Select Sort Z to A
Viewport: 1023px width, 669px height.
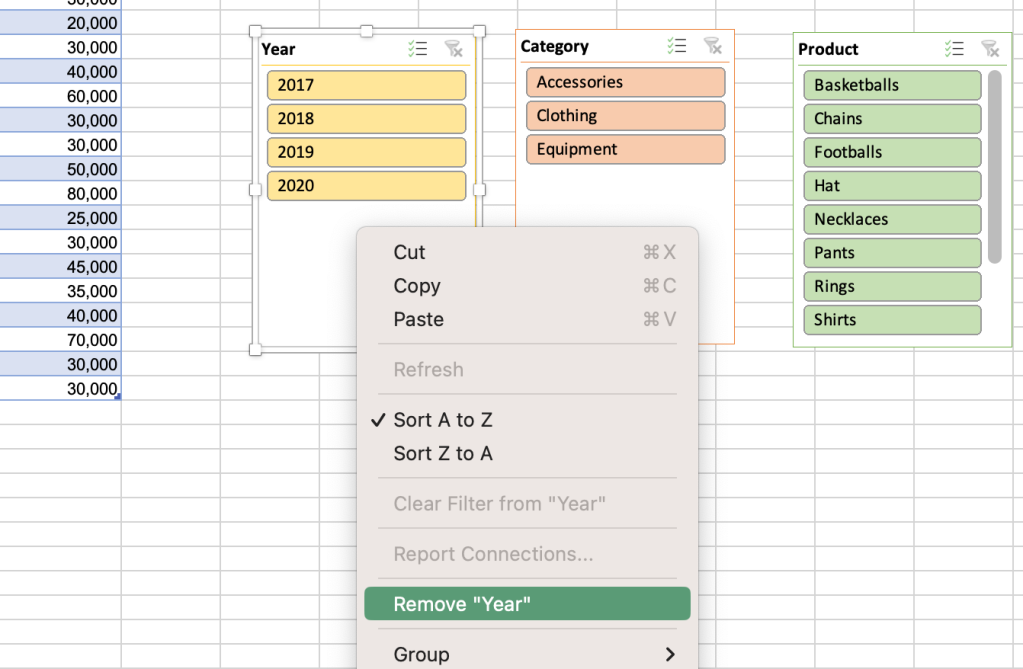coord(443,453)
